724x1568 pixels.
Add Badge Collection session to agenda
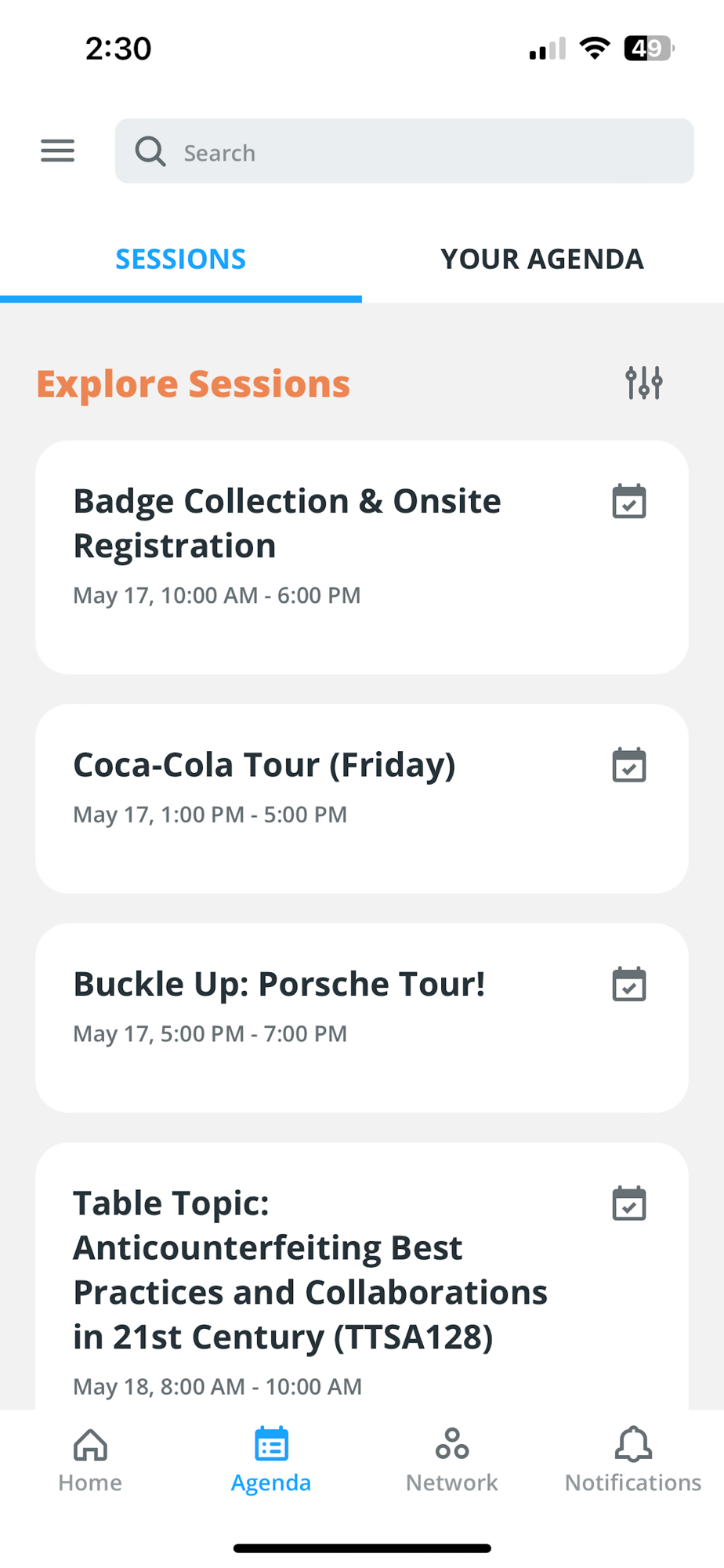click(628, 502)
